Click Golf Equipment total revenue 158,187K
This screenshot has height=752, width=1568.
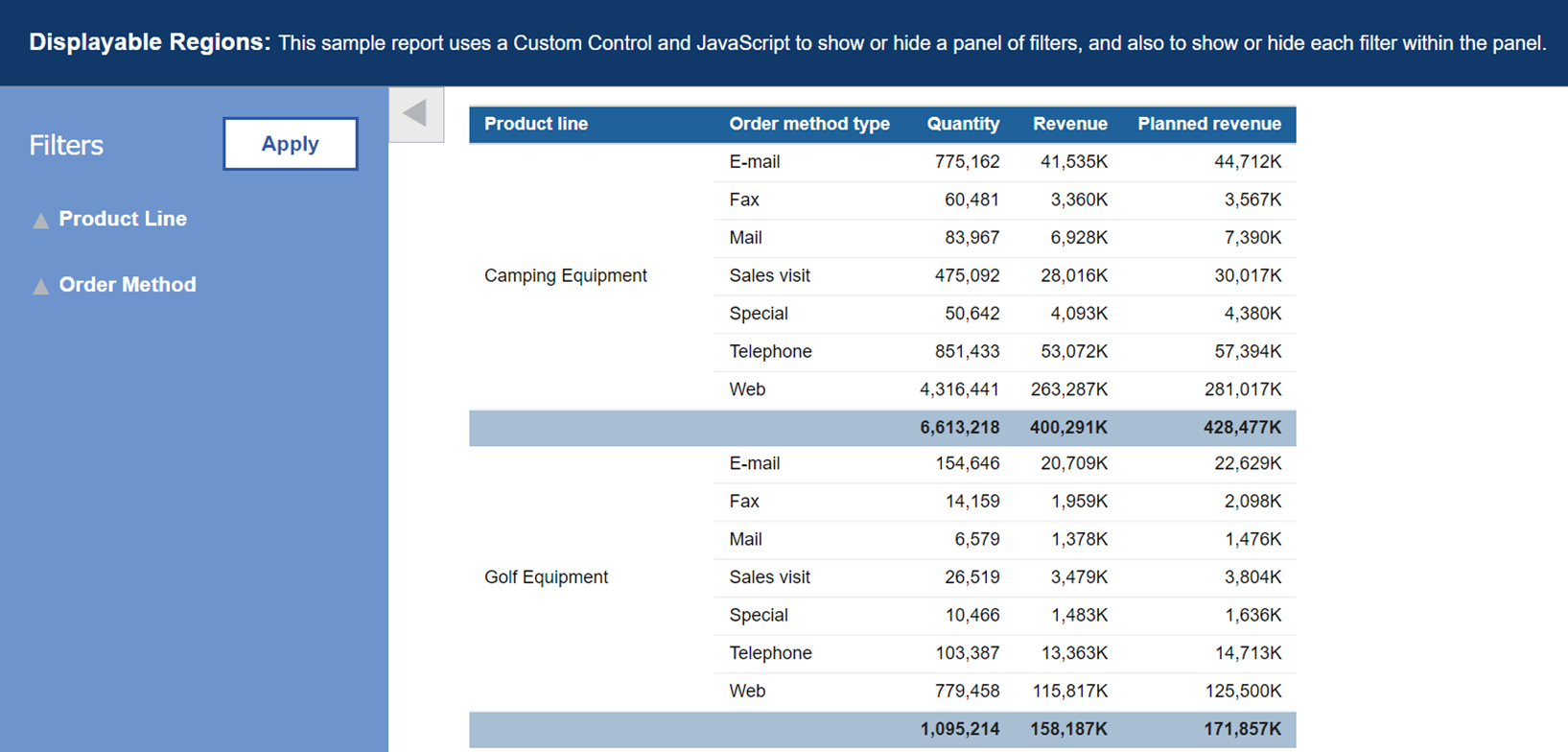point(1069,729)
